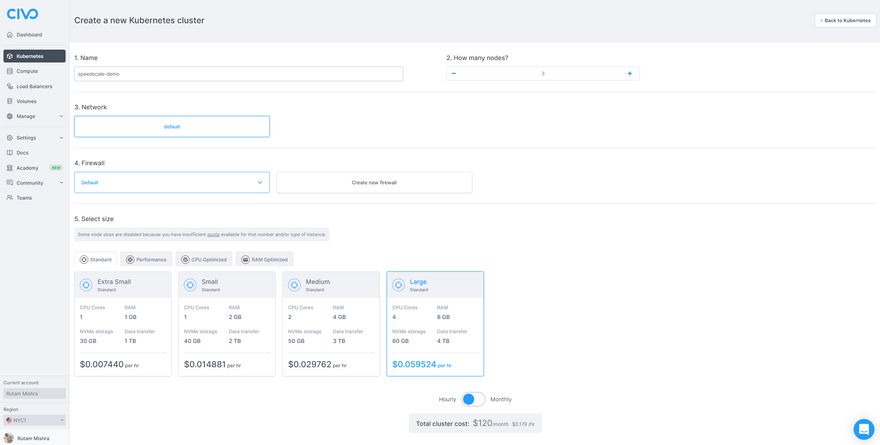Open the NYC1 region dropdown
The width and height of the screenshot is (880, 445).
tap(34, 420)
